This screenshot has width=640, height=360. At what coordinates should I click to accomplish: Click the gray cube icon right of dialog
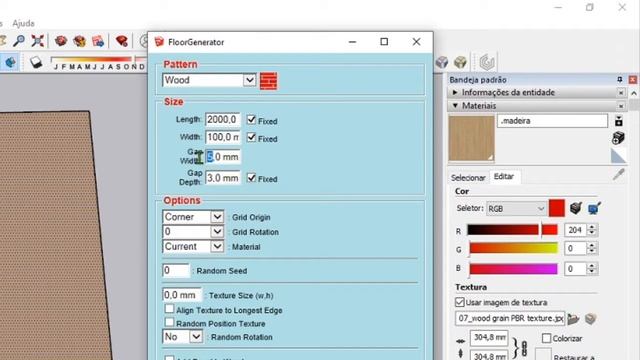coord(442,62)
